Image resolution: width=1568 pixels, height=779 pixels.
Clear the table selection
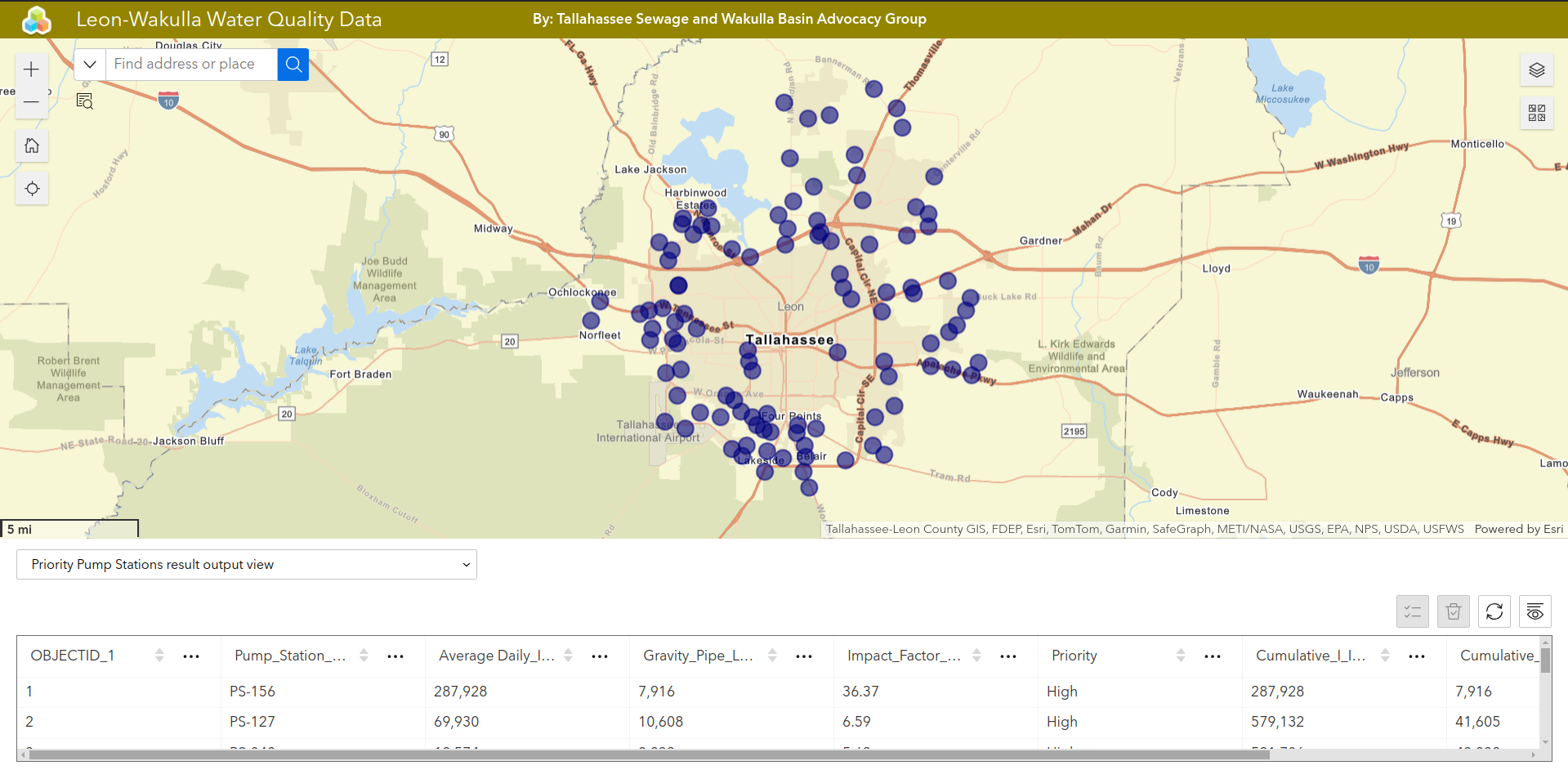tap(1453, 611)
